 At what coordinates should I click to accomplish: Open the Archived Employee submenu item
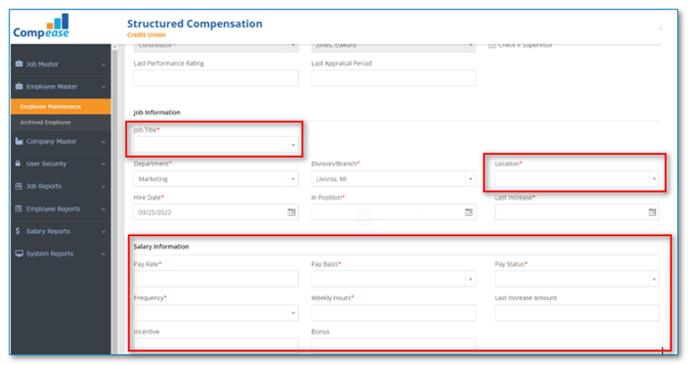61,122
